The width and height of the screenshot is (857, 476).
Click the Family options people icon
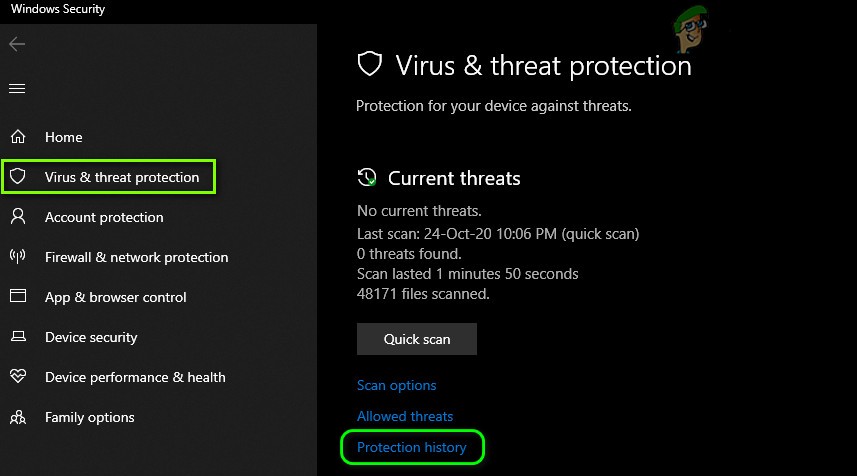(x=17, y=417)
